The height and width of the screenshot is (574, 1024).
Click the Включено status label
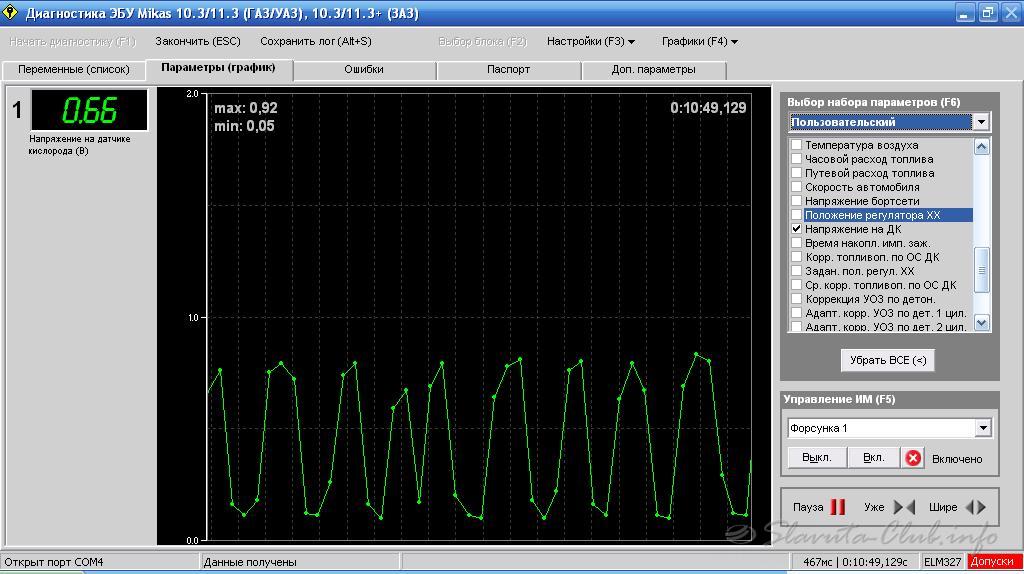pyautogui.click(x=957, y=459)
